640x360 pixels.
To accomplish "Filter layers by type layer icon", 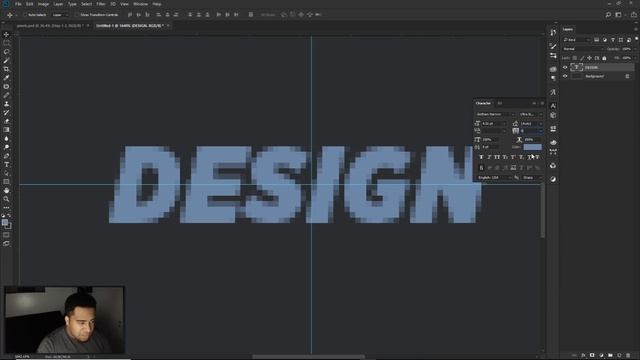I will coord(613,40).
